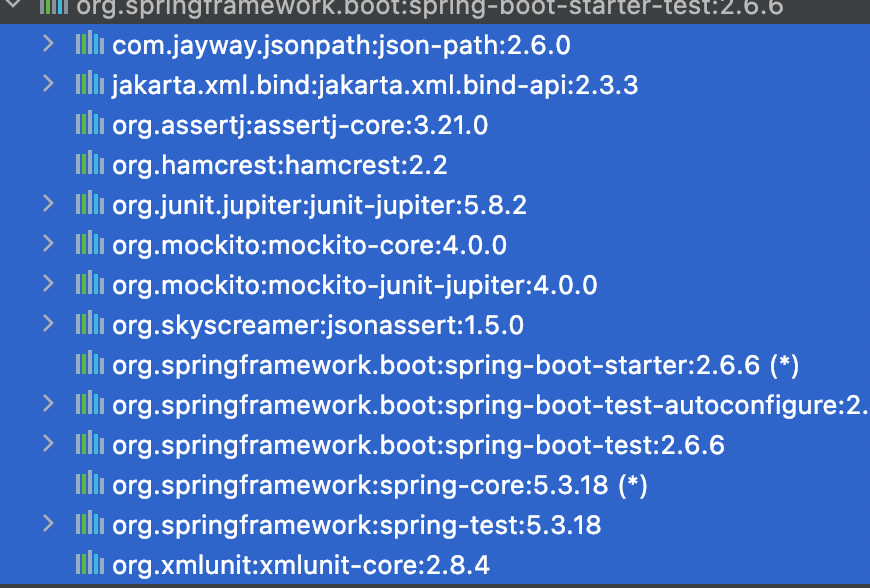The height and width of the screenshot is (588, 870).
Task: Collapse the spring-boot-starter-test:2.6.6 parent node
Action: [12, 4]
